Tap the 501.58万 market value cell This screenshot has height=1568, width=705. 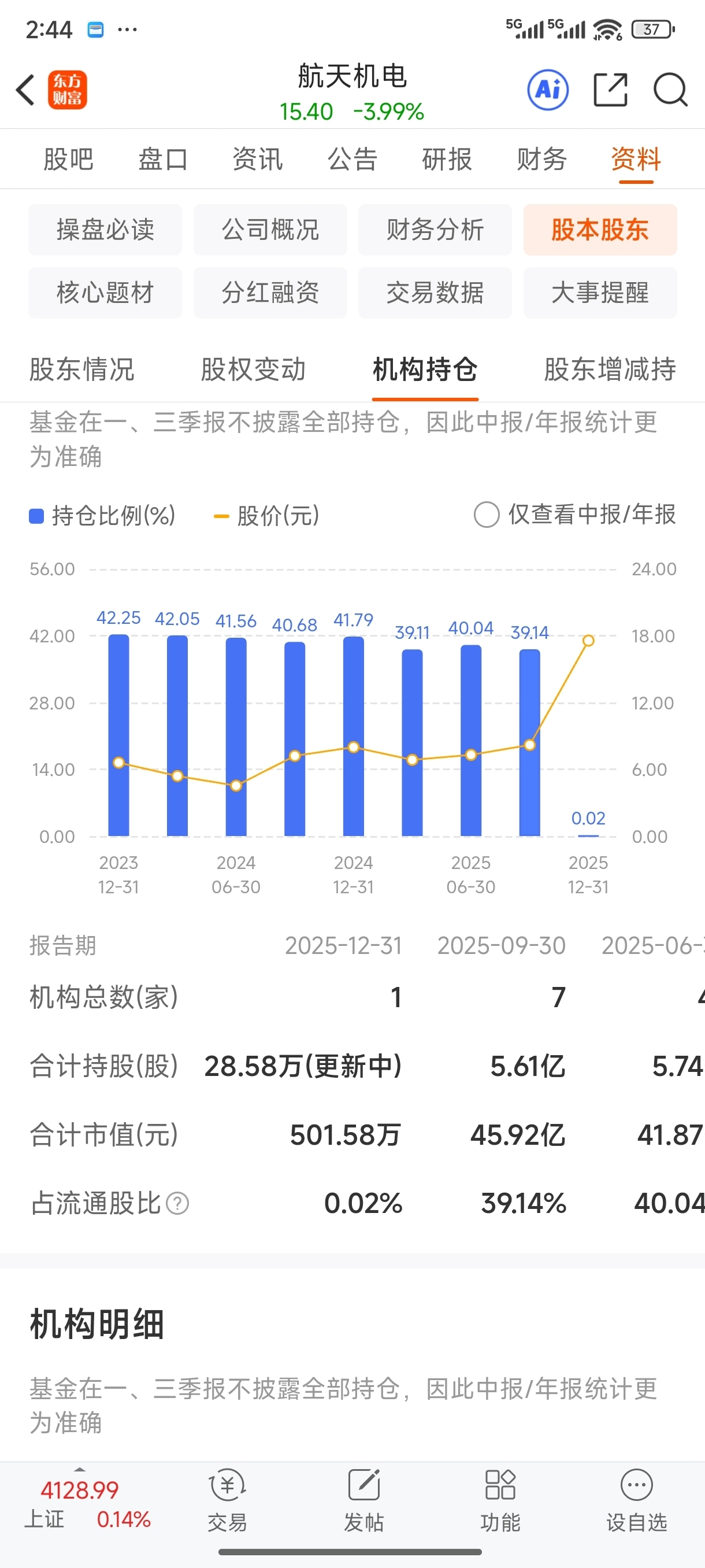(x=346, y=1135)
